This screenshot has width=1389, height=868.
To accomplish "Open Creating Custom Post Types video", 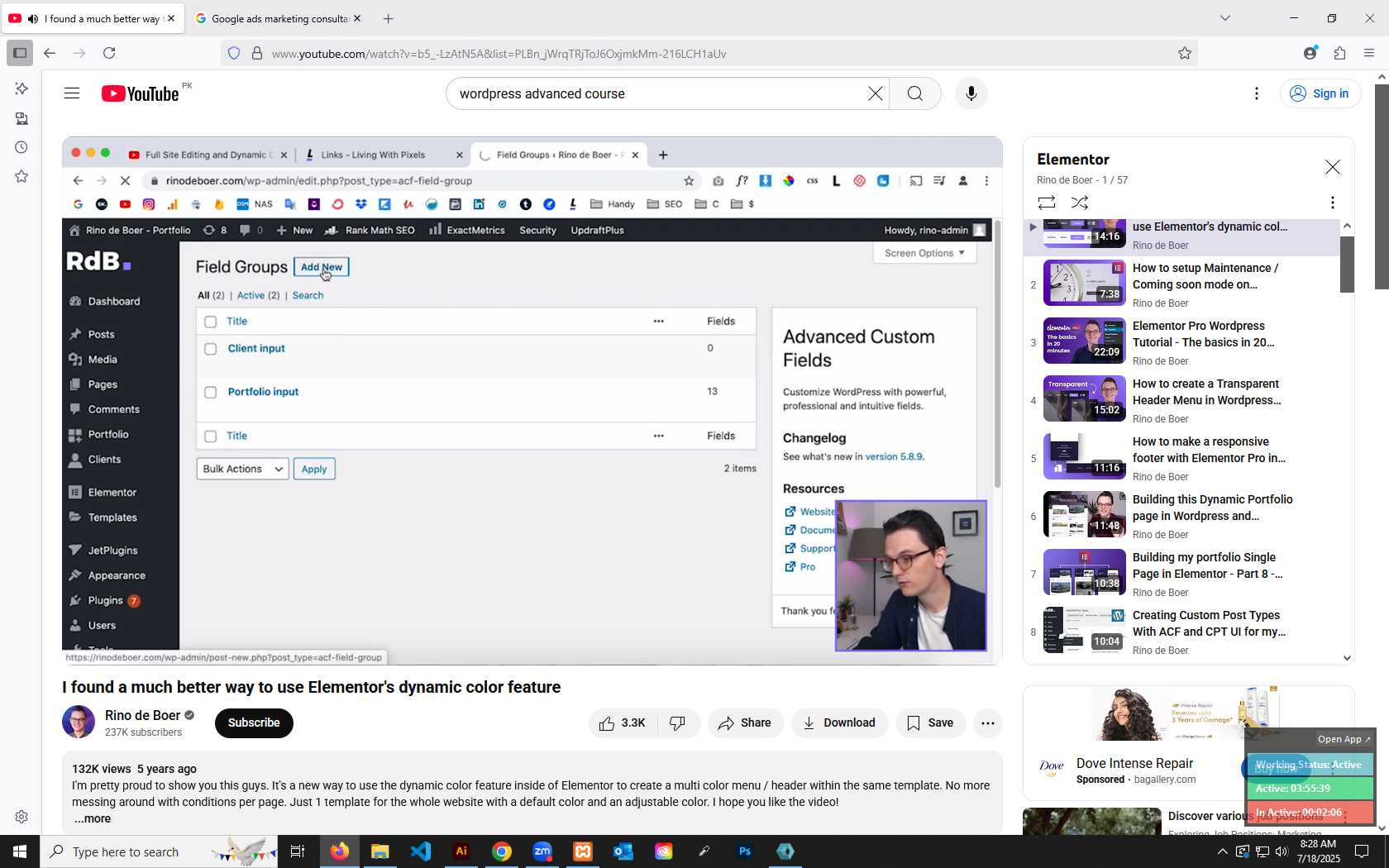I will point(1210,623).
